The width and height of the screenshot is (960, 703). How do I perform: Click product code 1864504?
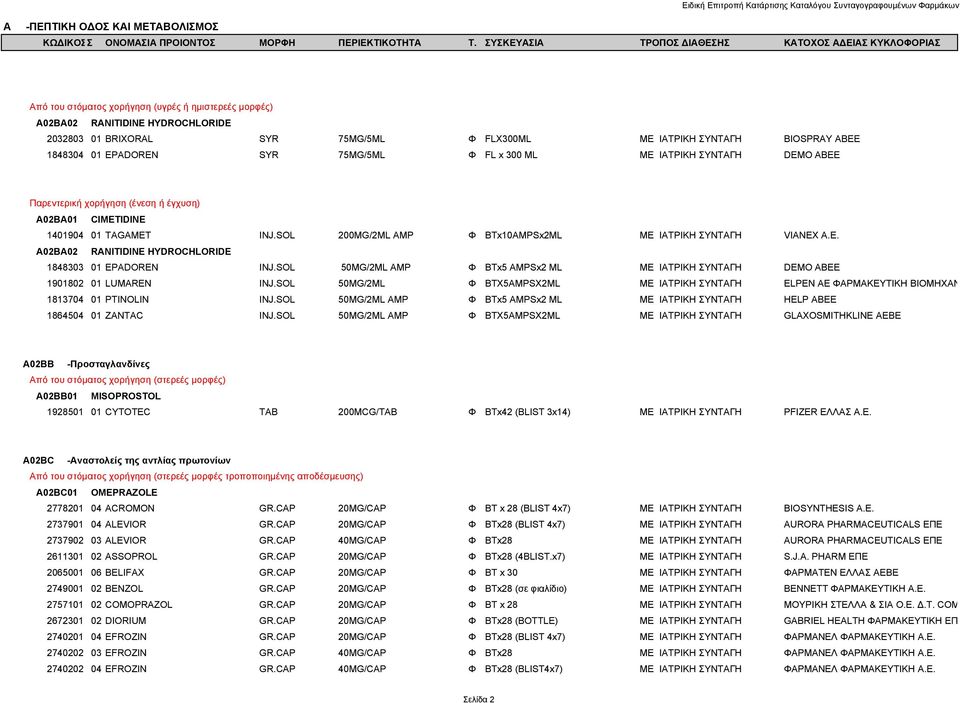tap(65, 315)
